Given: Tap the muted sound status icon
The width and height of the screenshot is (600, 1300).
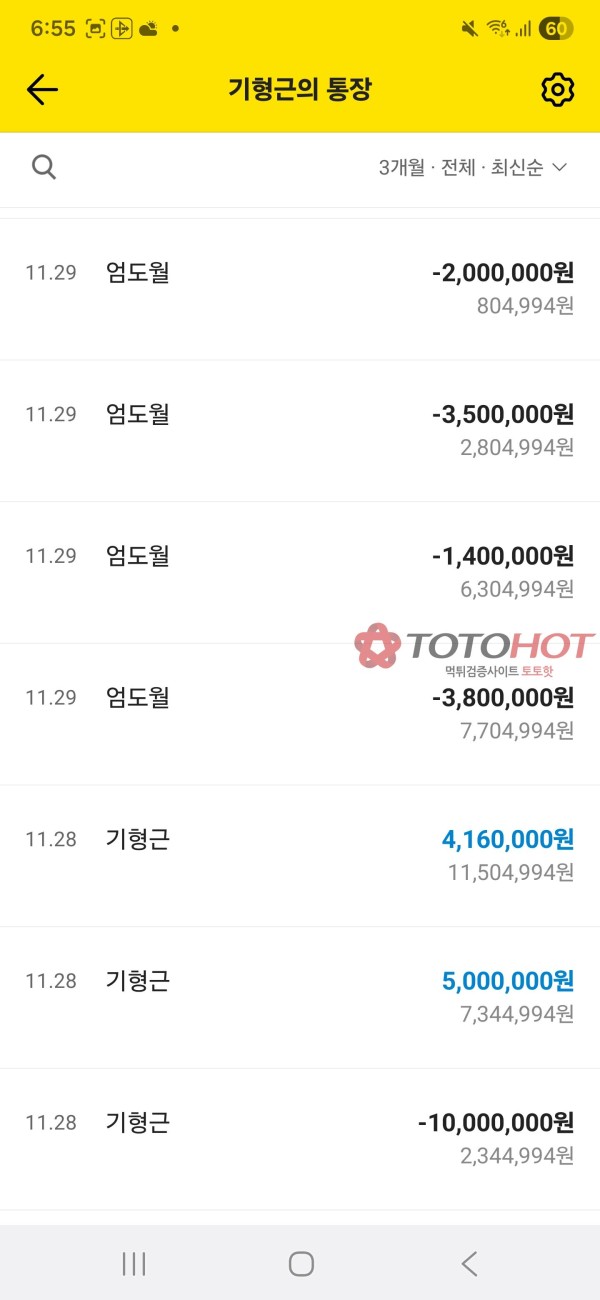Looking at the screenshot, I should tap(469, 29).
